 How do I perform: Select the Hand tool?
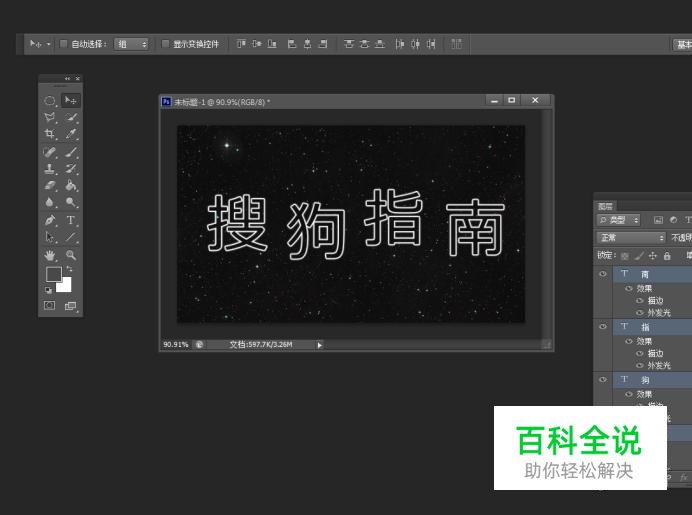point(50,255)
